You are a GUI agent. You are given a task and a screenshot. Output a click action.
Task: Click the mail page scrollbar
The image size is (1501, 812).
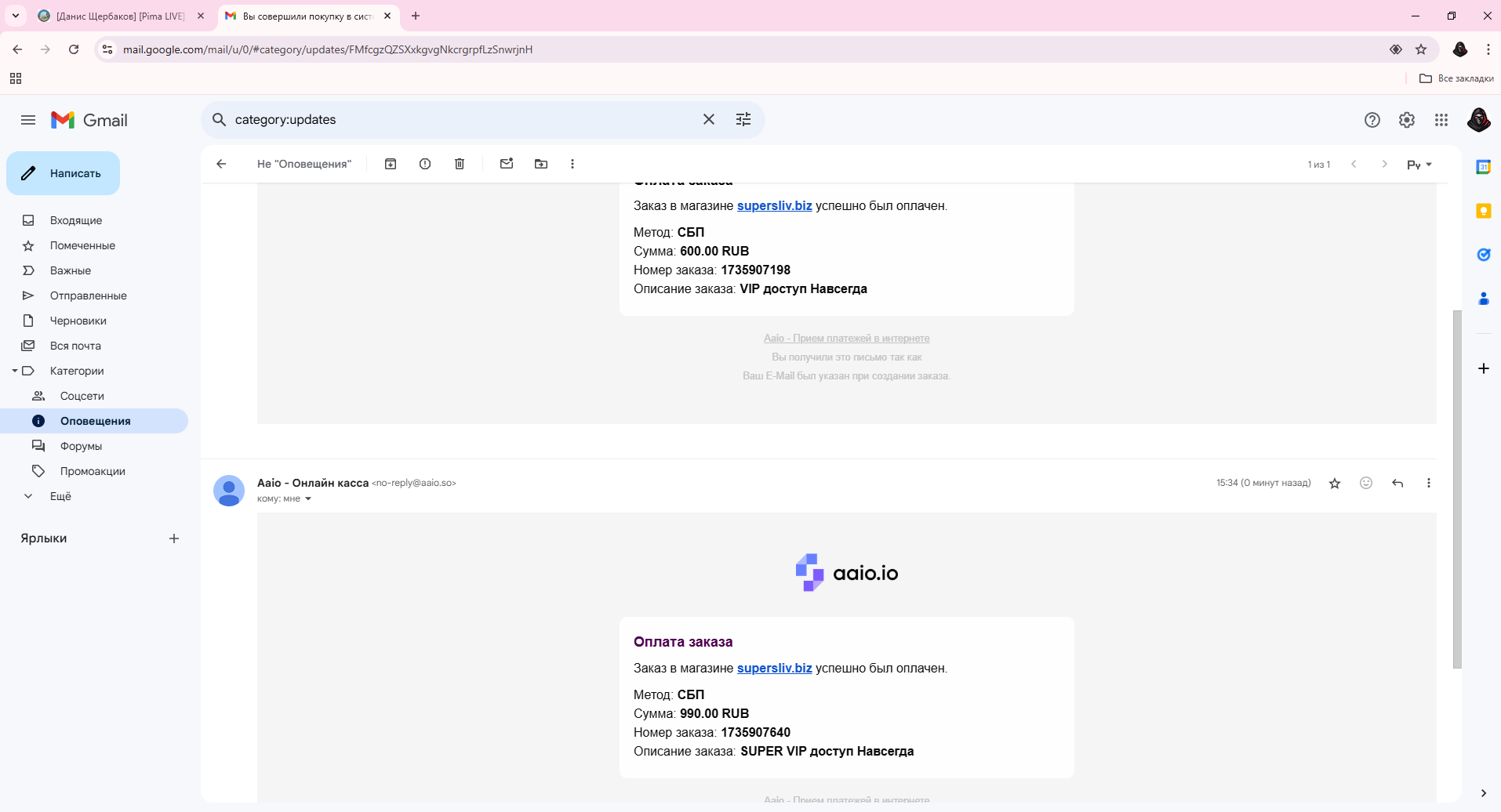[1457, 489]
